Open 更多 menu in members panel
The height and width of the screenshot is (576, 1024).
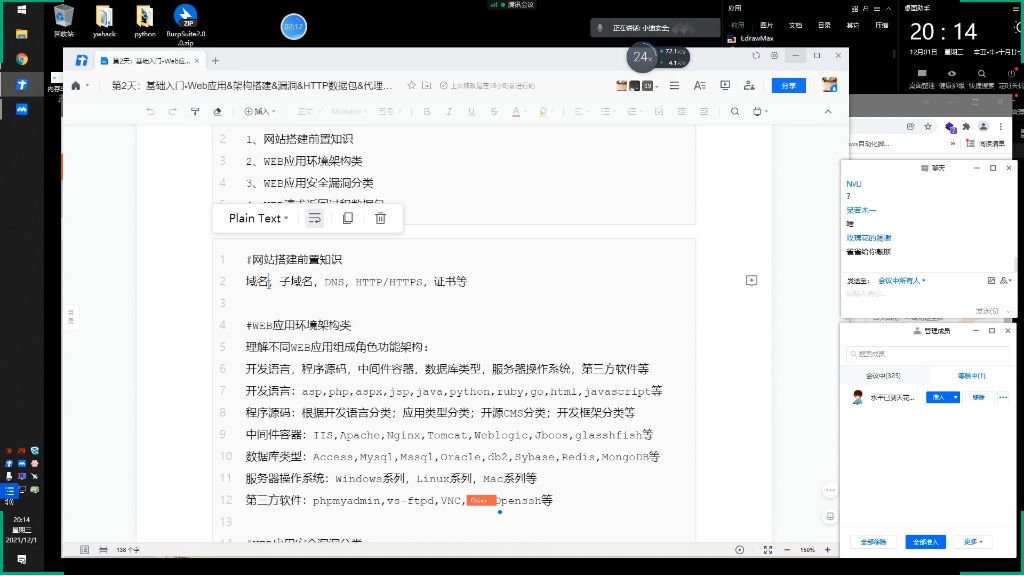point(973,542)
